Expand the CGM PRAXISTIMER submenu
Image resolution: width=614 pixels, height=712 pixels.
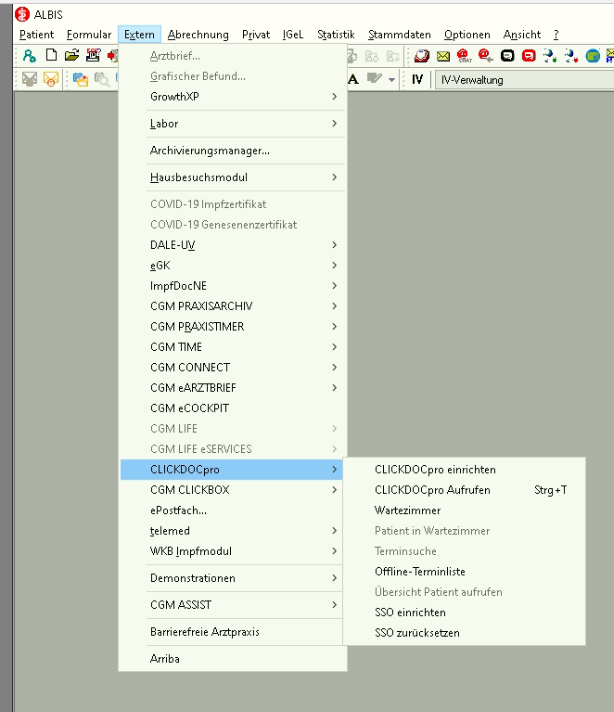[233, 326]
